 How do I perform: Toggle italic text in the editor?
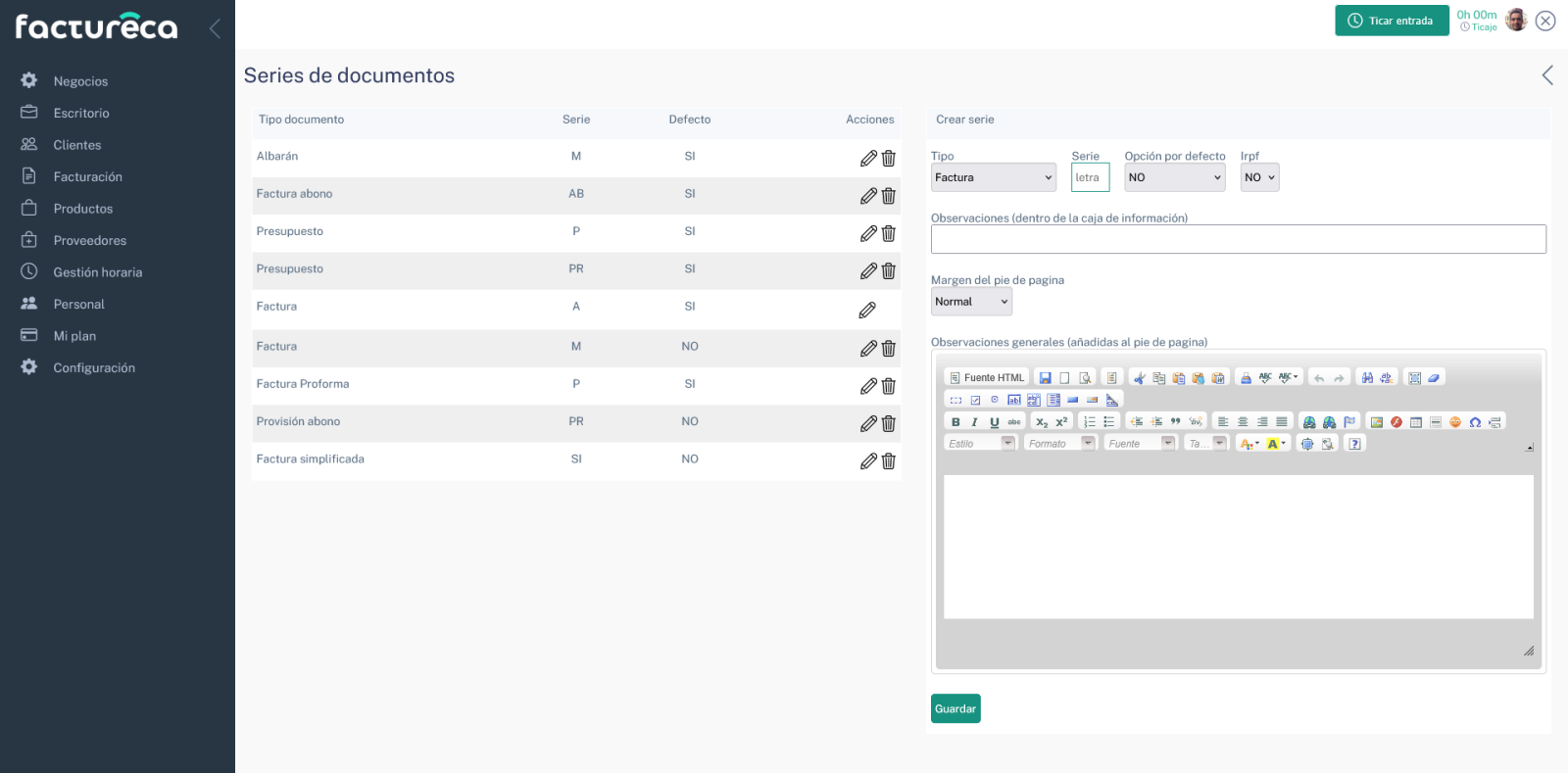(x=974, y=422)
